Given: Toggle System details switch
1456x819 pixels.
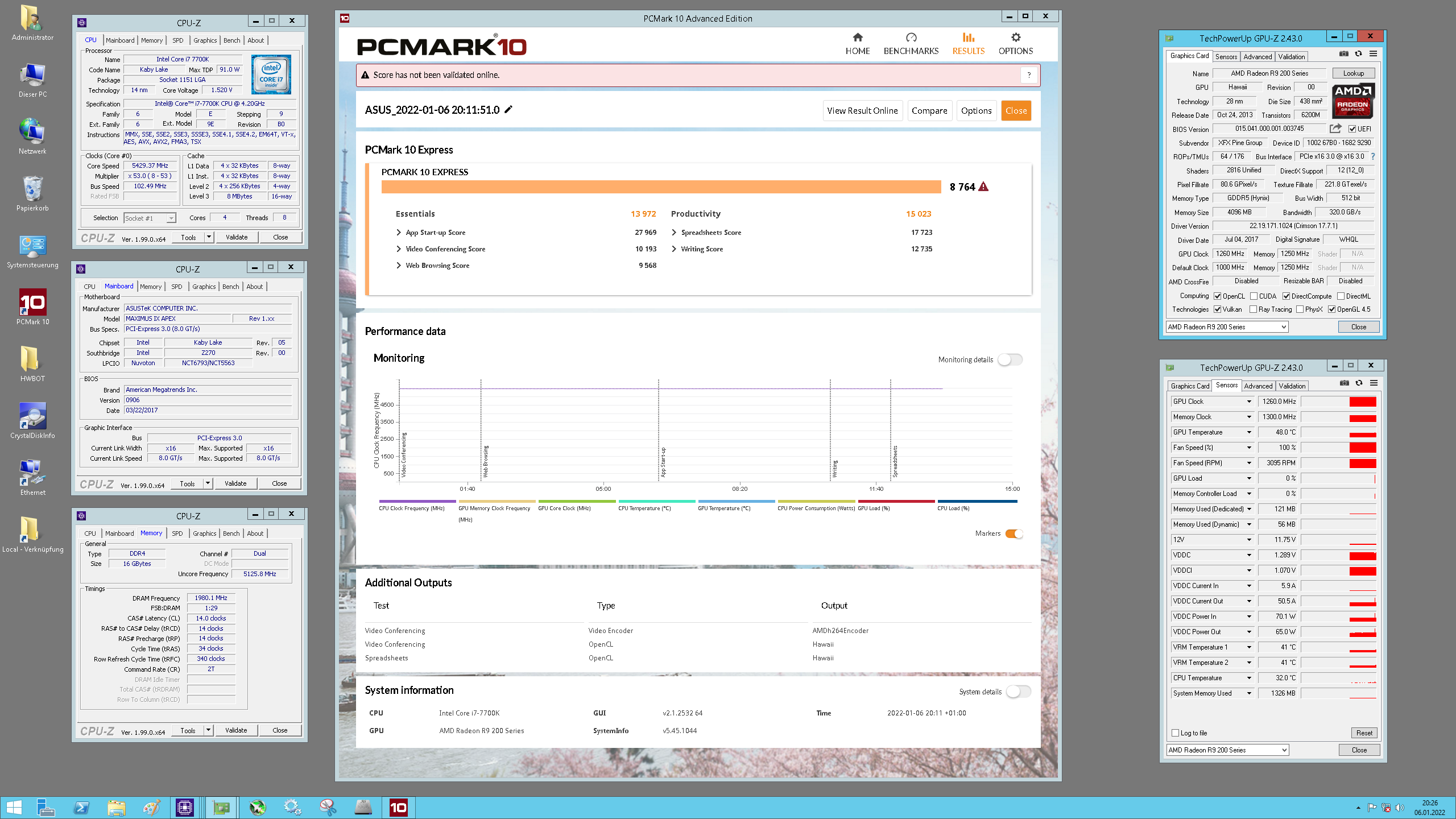Looking at the screenshot, I should [x=1018, y=692].
